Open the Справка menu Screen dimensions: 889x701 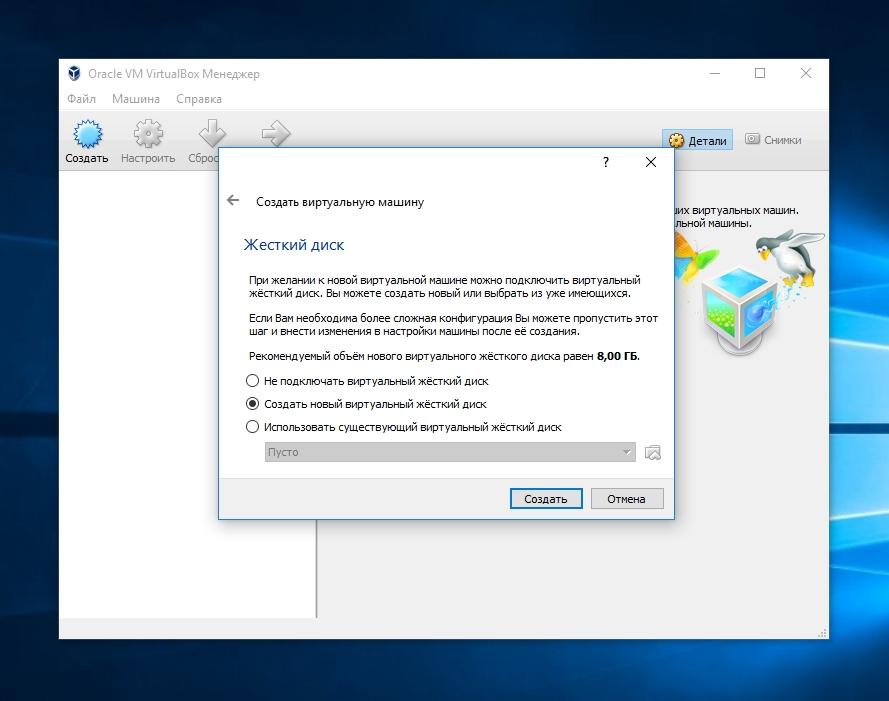[198, 99]
